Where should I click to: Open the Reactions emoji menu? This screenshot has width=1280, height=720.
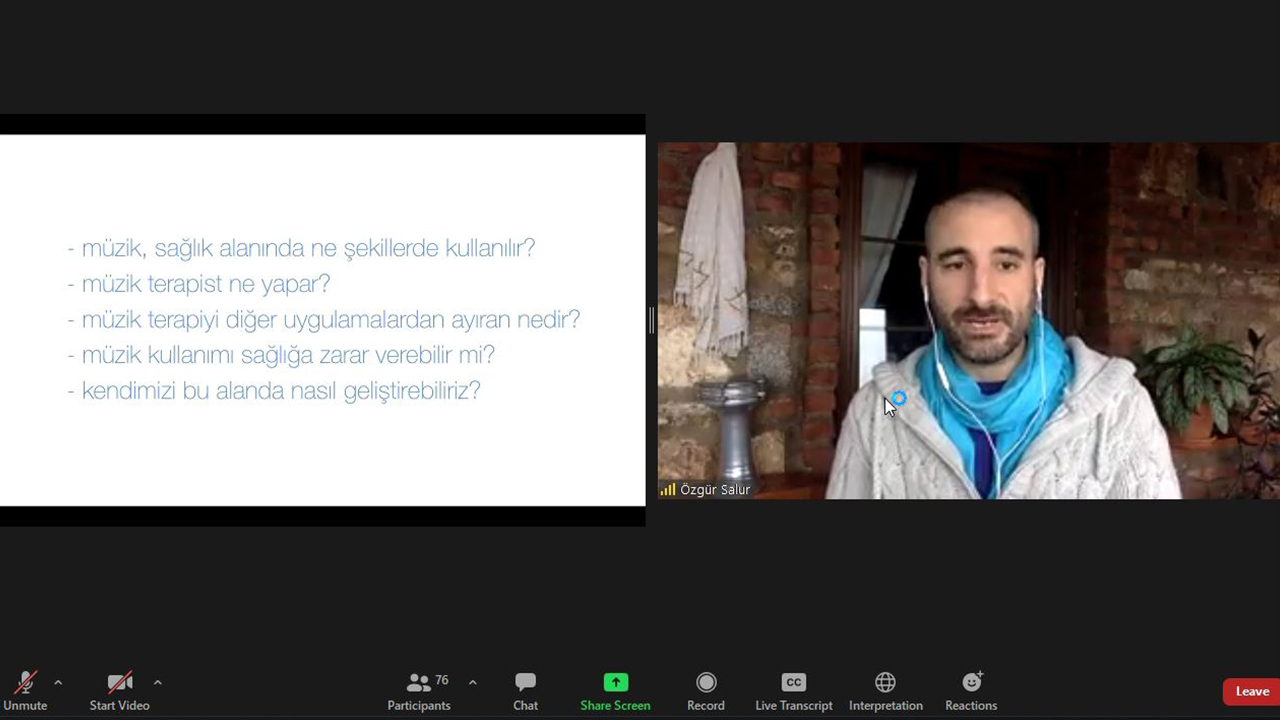tap(971, 691)
